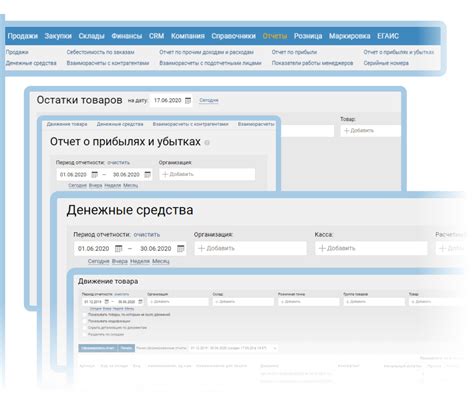Open Отчет о прибылях и убытках submenu link
Image resolution: width=474 pixels, height=401 pixels.
pyautogui.click(x=399, y=52)
